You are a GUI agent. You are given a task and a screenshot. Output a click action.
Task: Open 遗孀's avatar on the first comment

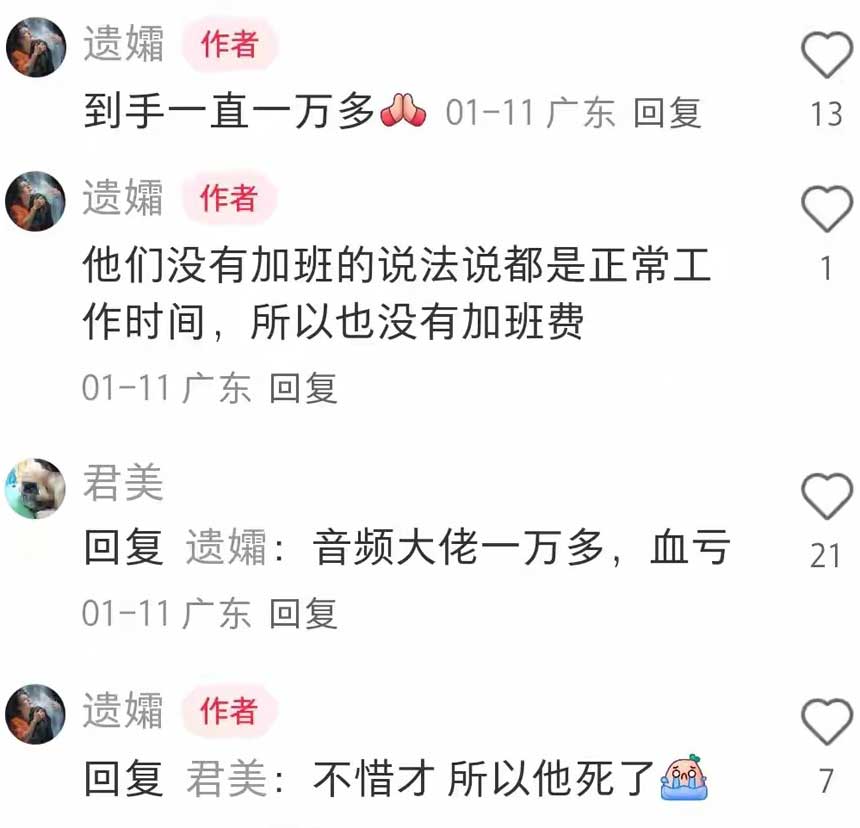36,47
